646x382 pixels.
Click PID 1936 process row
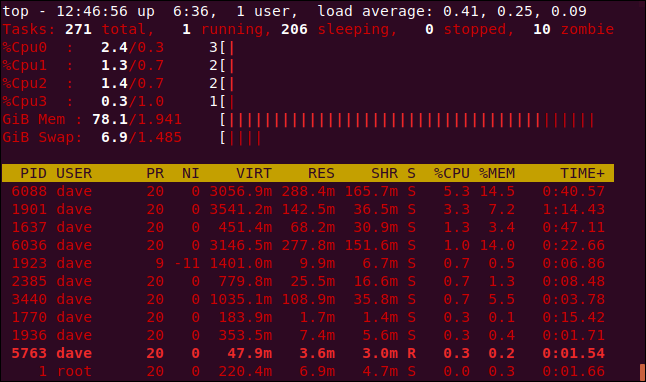point(308,335)
